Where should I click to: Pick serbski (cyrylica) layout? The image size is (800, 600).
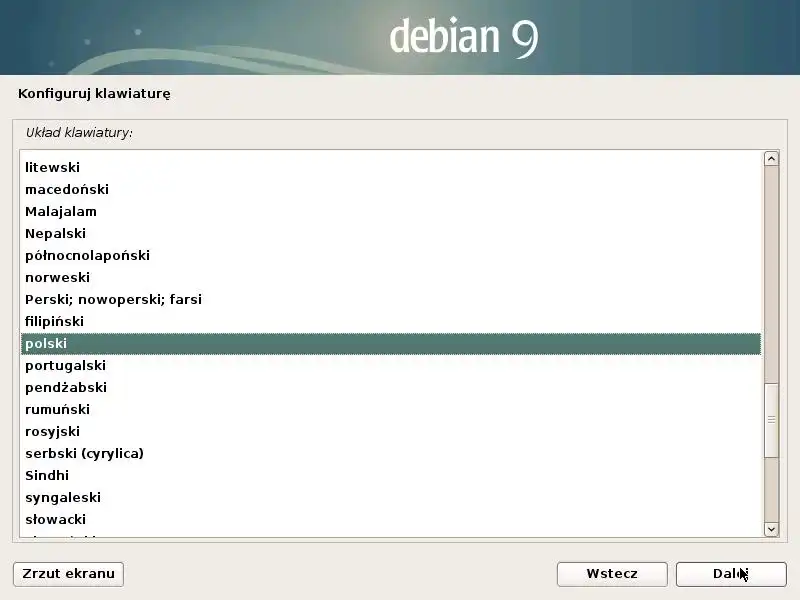391,453
